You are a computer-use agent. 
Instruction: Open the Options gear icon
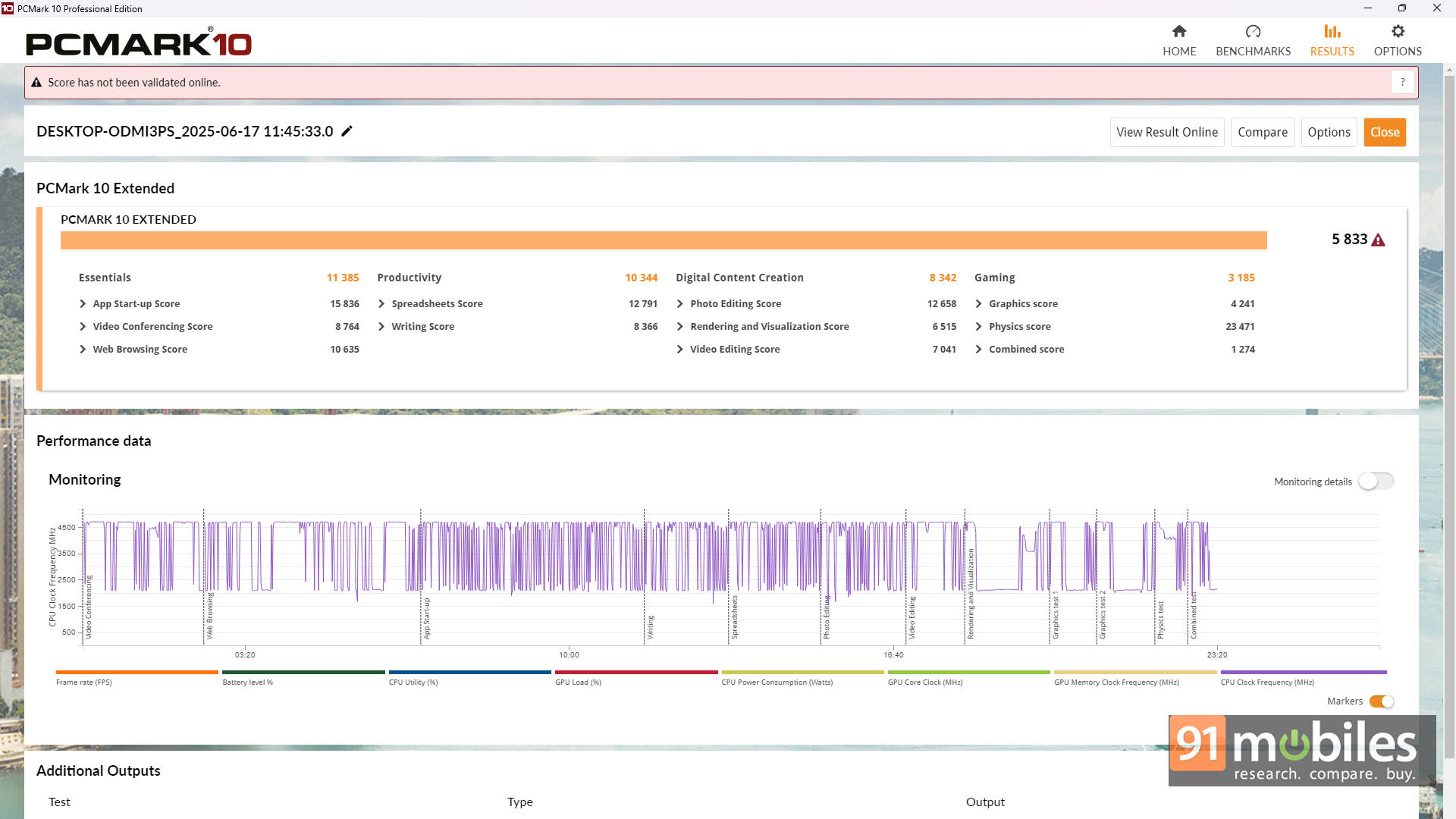pos(1398,31)
